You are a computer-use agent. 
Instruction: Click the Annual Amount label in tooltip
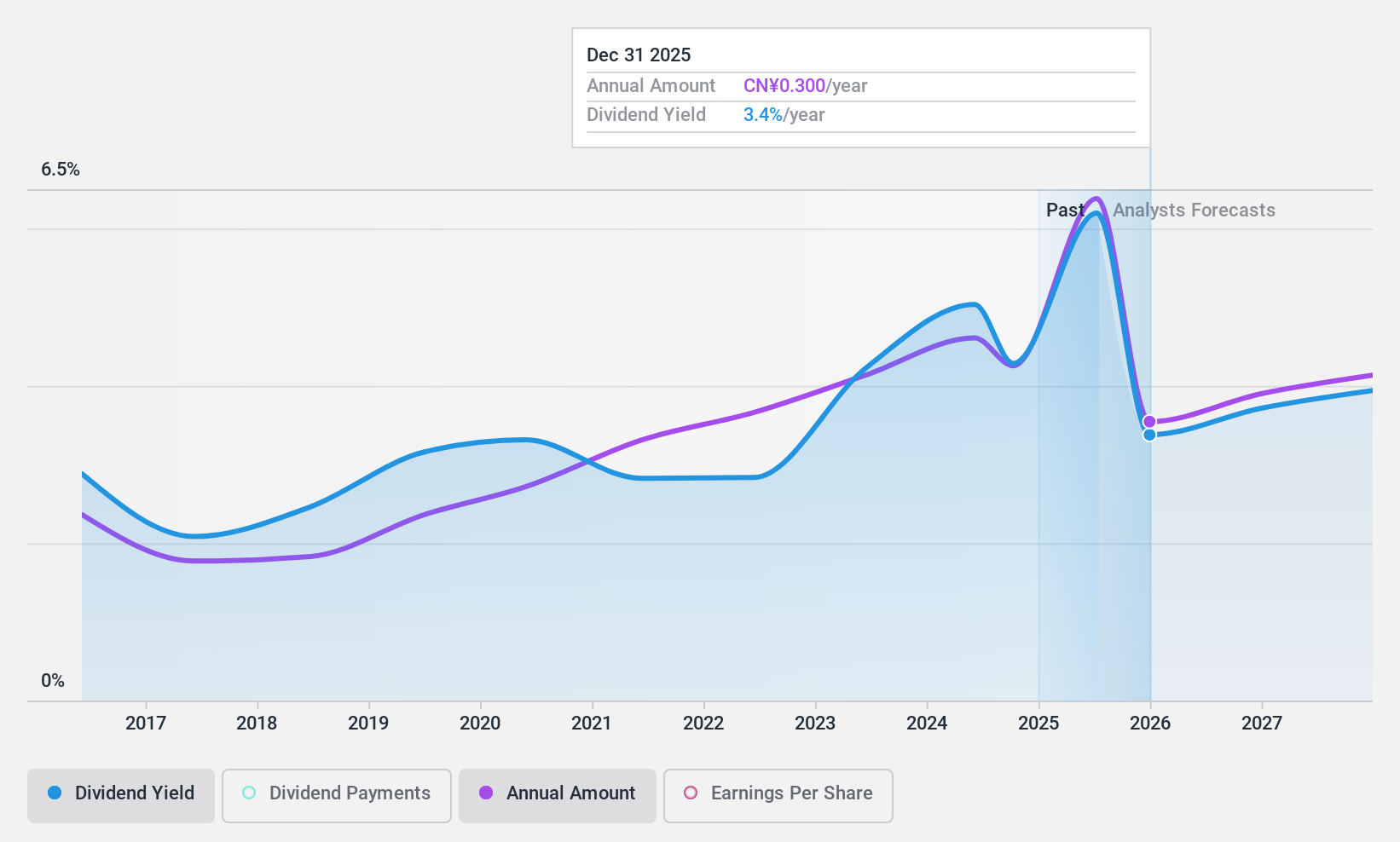[x=651, y=86]
